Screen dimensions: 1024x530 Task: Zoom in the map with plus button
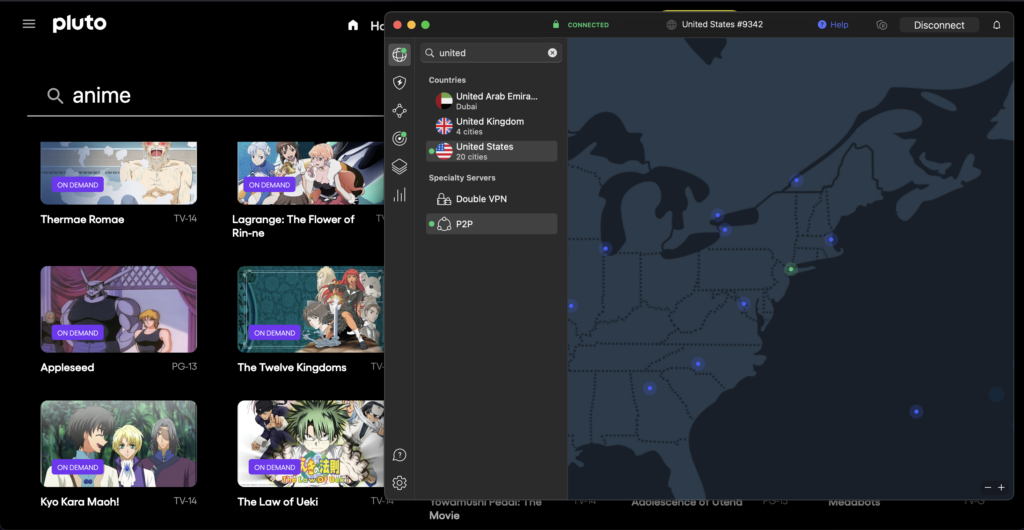pyautogui.click(x=1001, y=488)
